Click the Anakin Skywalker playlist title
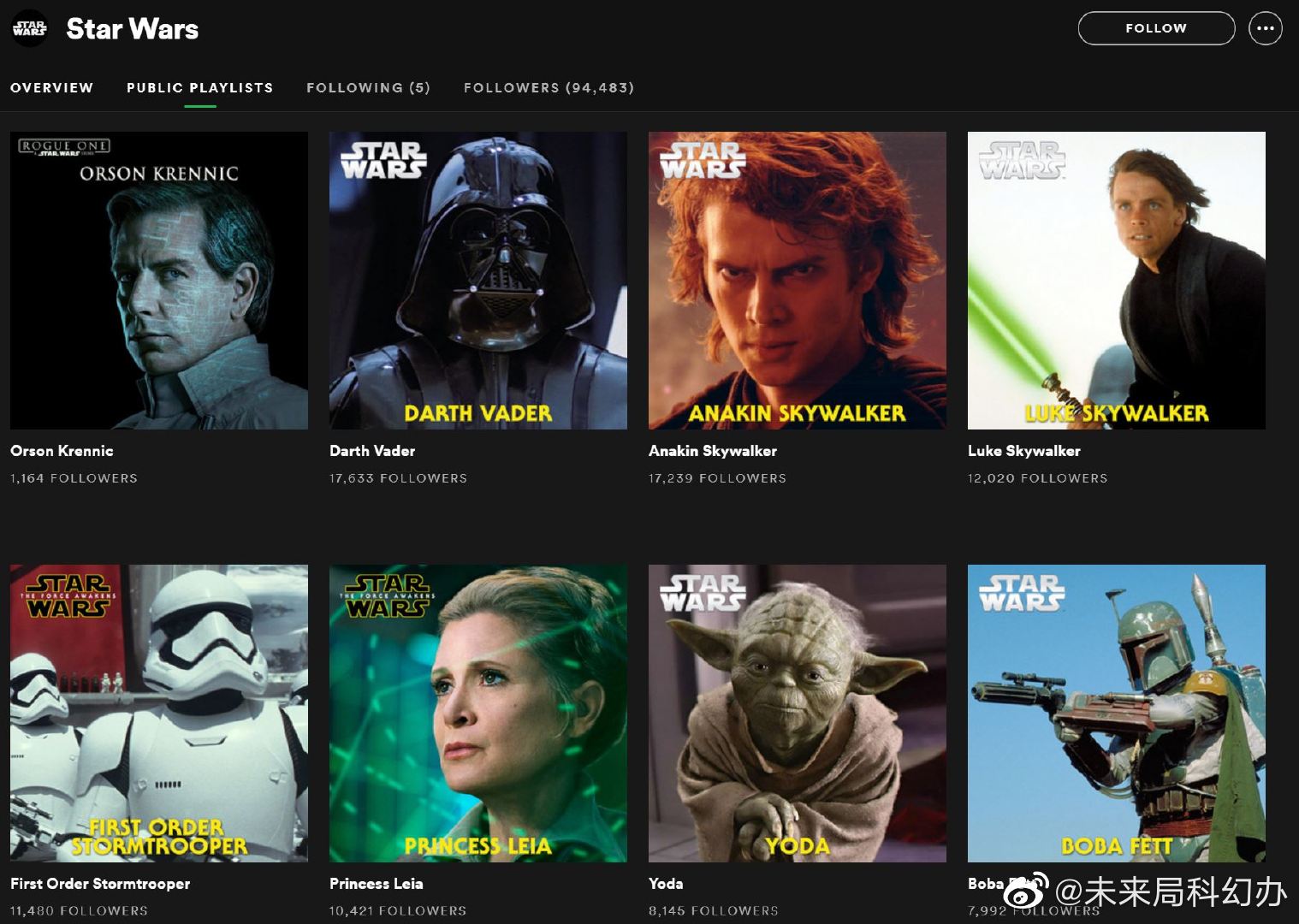1299x924 pixels. pyautogui.click(x=713, y=451)
